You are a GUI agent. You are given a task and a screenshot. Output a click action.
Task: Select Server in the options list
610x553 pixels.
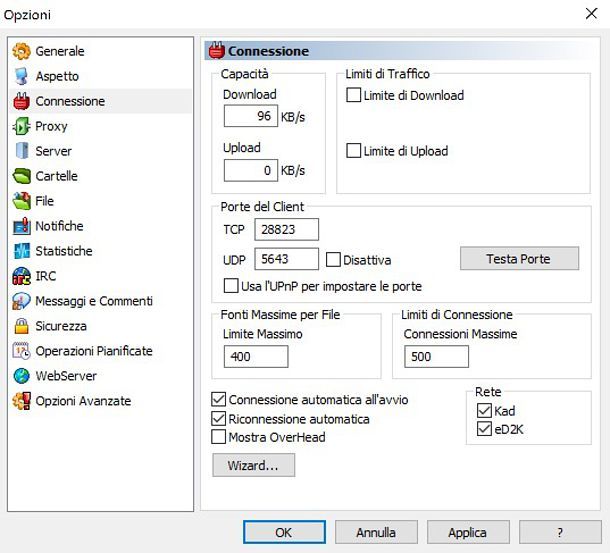[100, 151]
